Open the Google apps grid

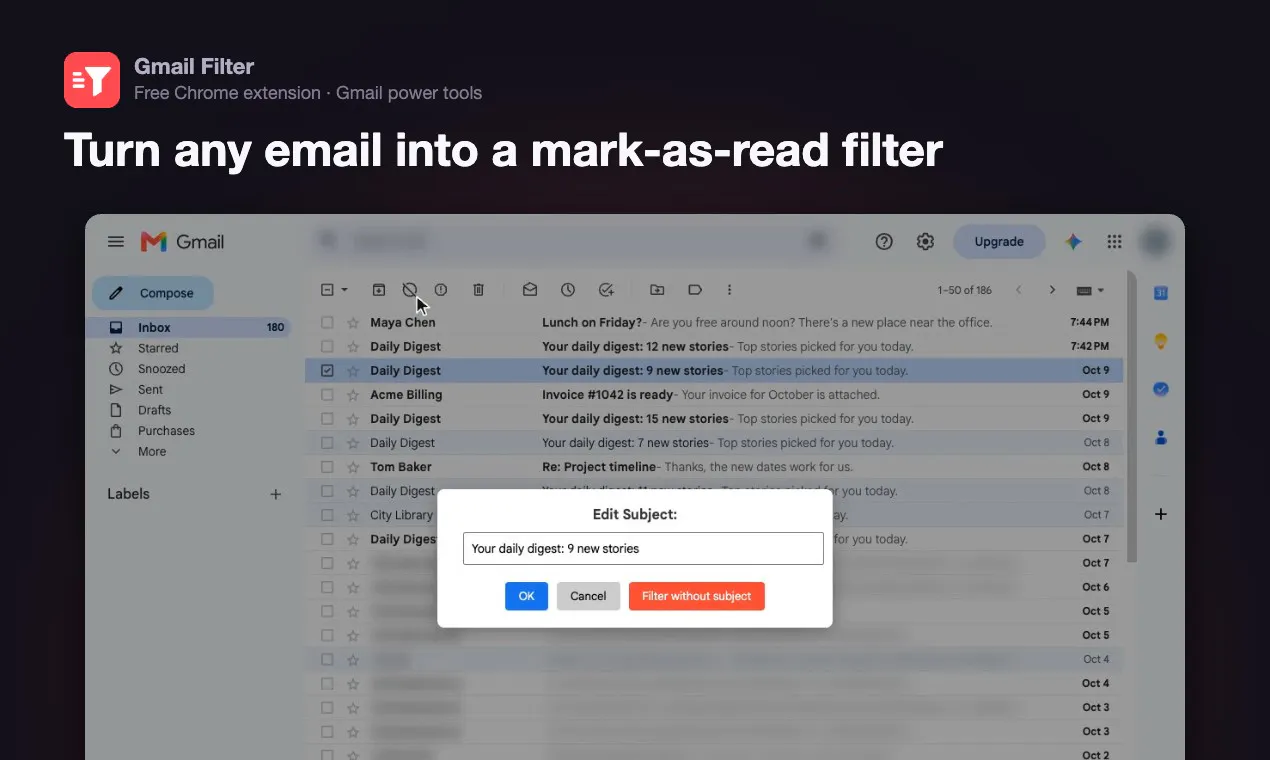1115,242
